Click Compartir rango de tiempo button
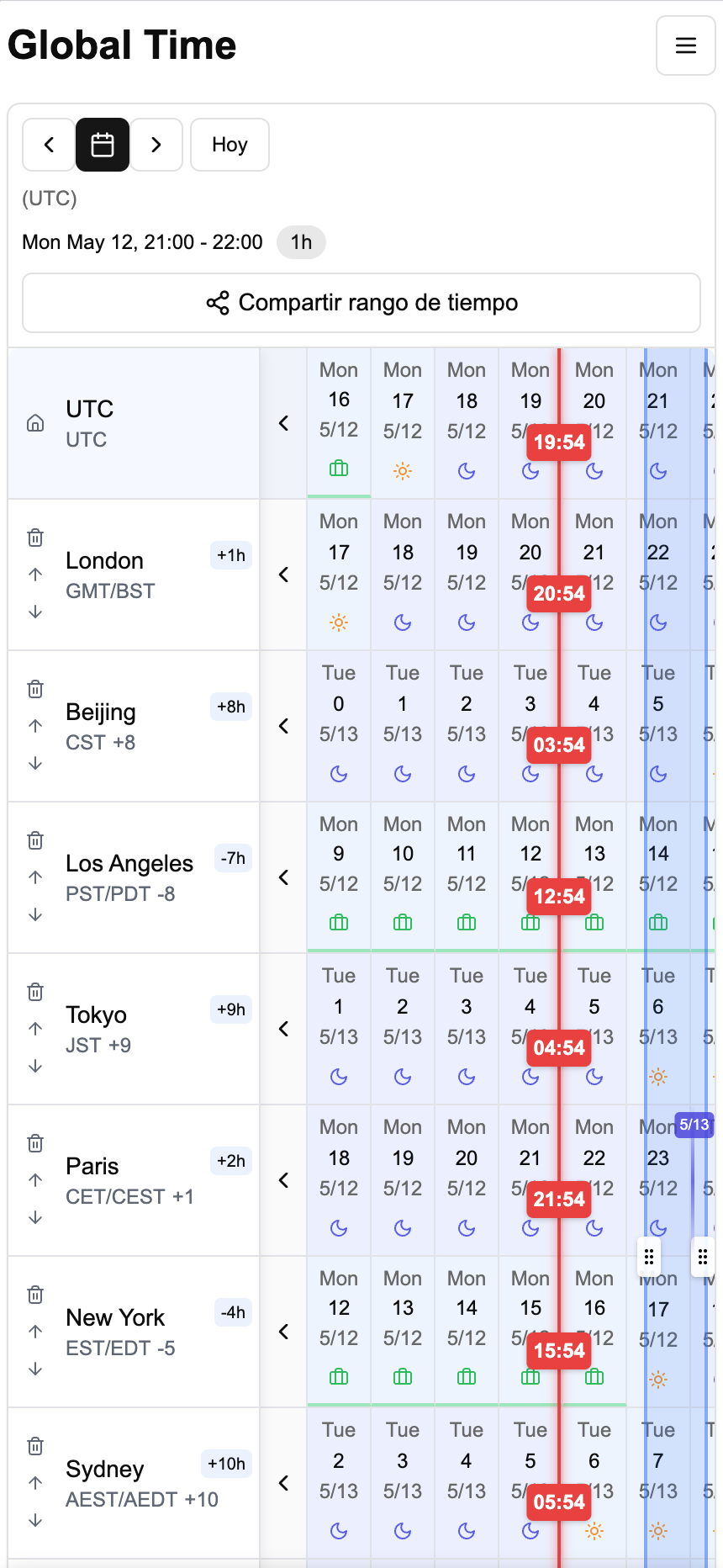723x1568 pixels. pyautogui.click(x=361, y=303)
